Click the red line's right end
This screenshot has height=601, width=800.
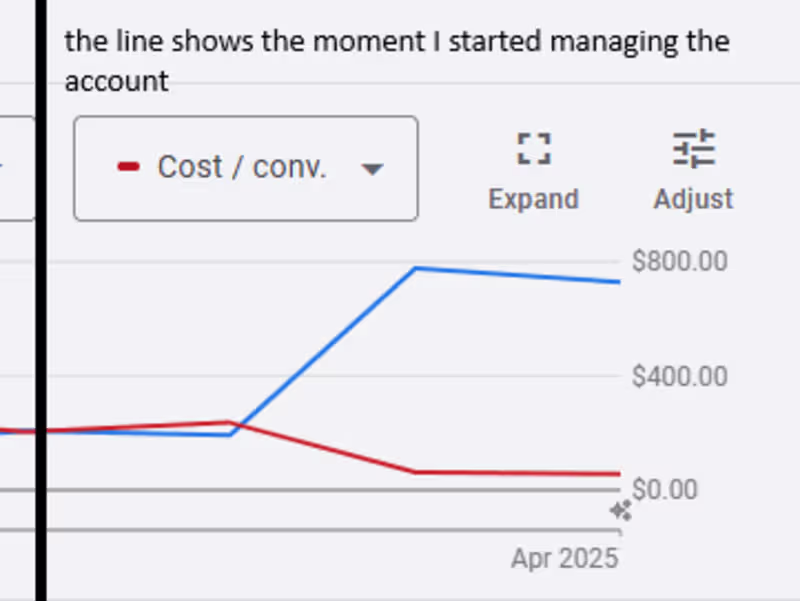618,474
